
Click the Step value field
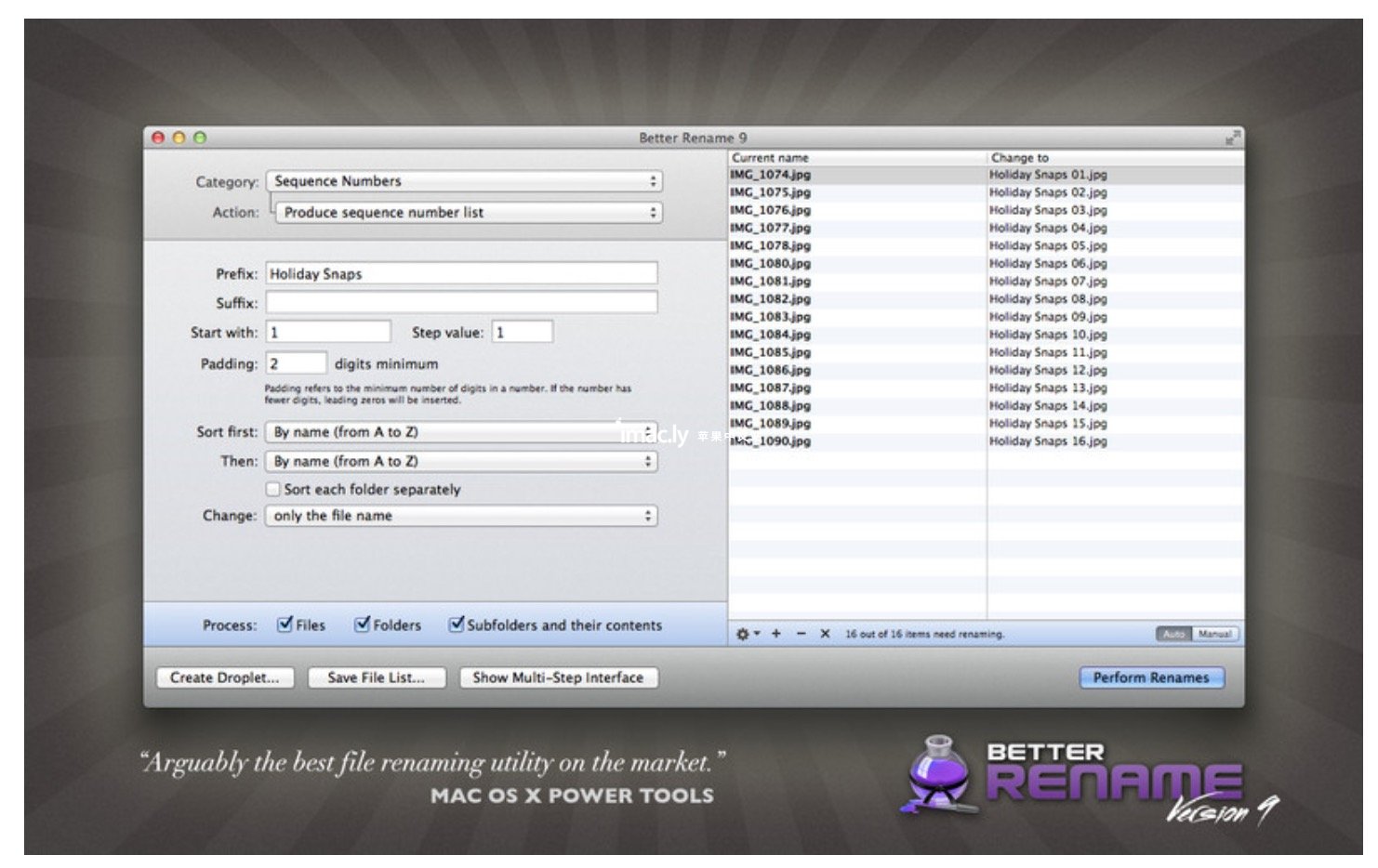tap(522, 332)
